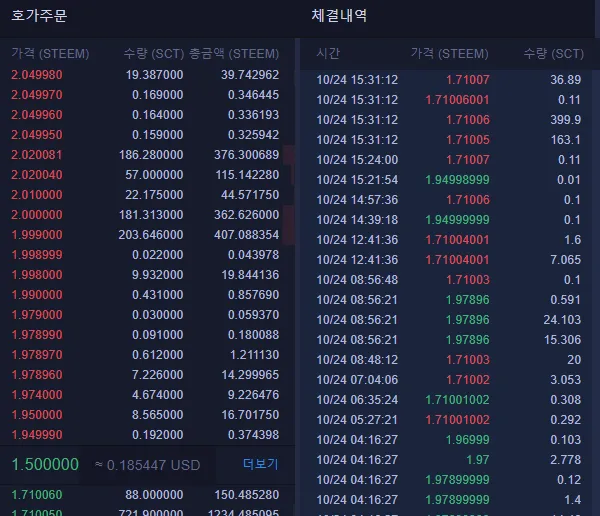
Task: Click quantity 181.313000 in order book
Action: [x=151, y=214]
